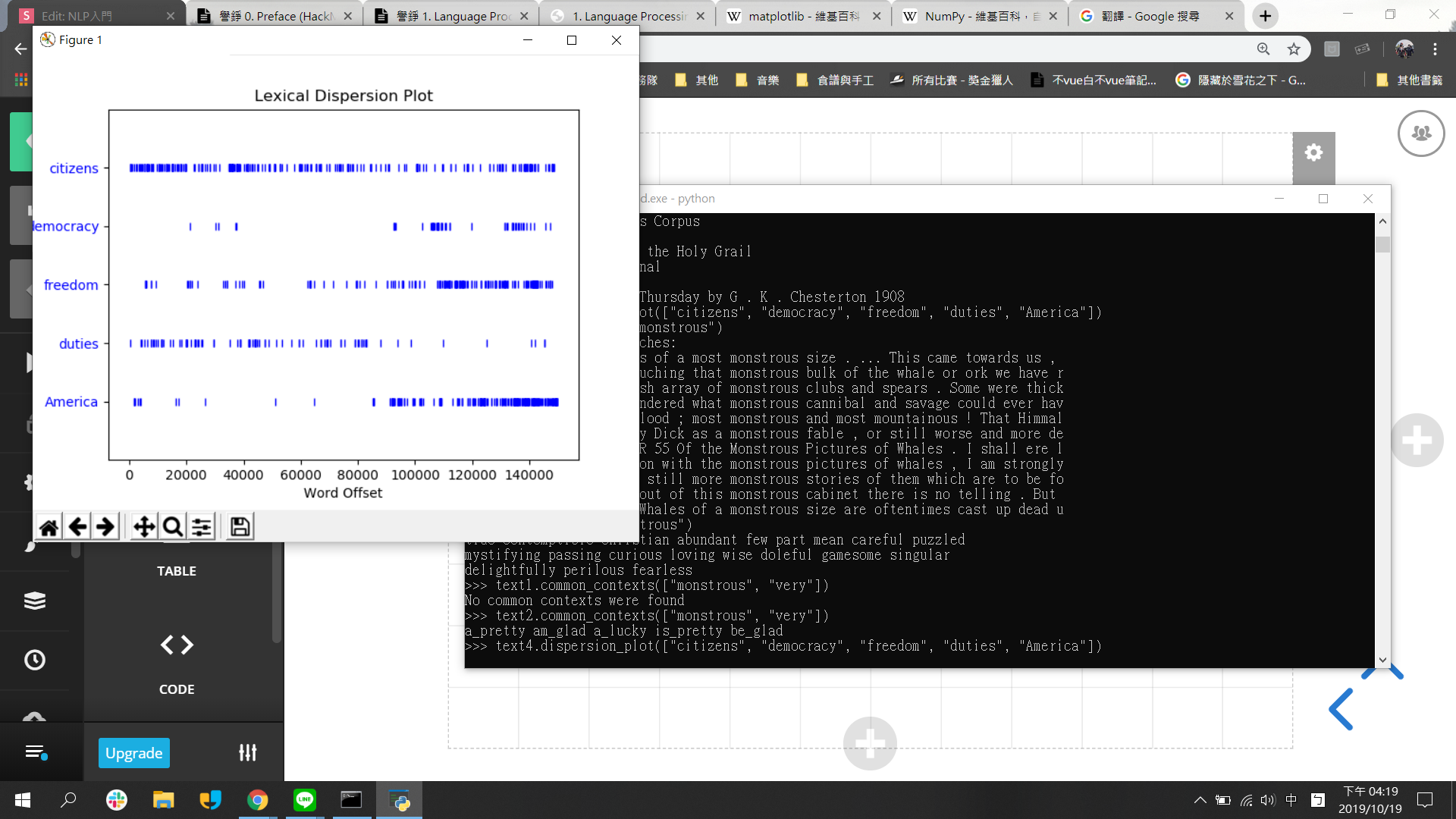This screenshot has height=819, width=1456.
Task: Click the gear settings icon above console
Action: (1313, 153)
